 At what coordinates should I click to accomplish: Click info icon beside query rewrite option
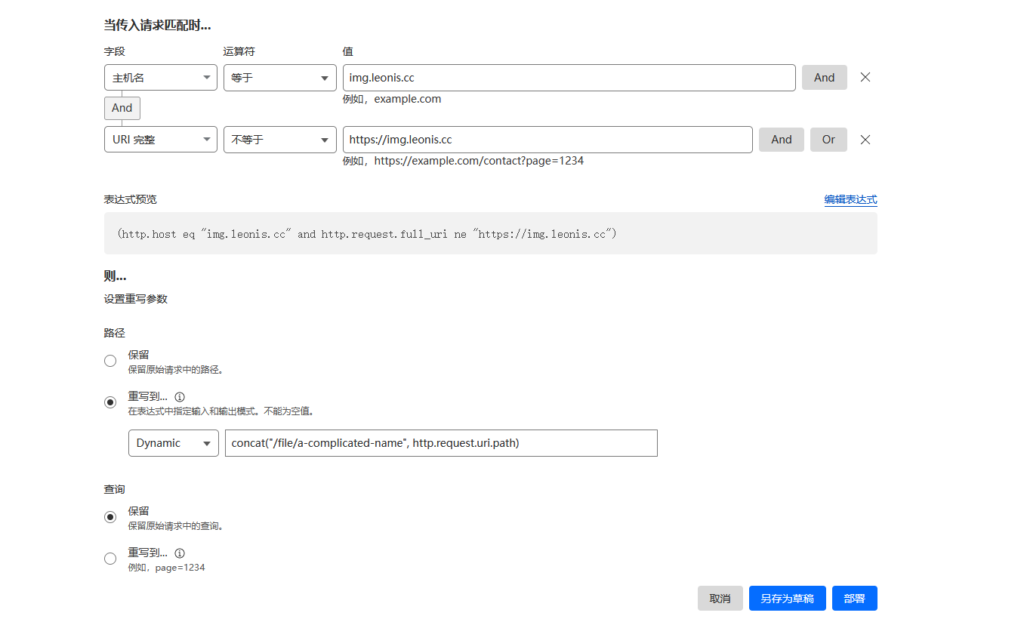pyautogui.click(x=179, y=553)
